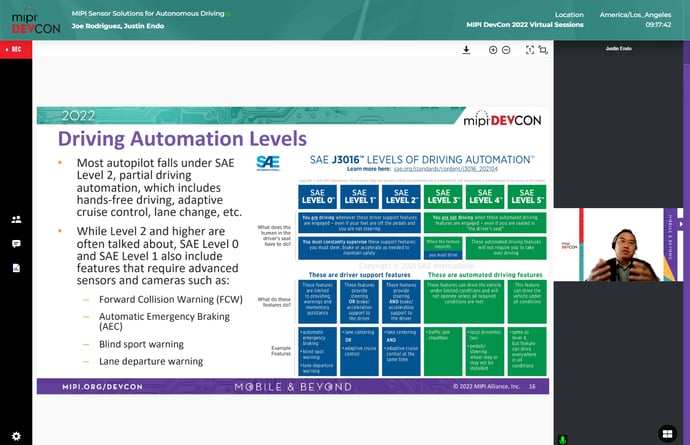Open the sae.org standards link on slide
The width and height of the screenshot is (690, 445).
[x=445, y=169]
